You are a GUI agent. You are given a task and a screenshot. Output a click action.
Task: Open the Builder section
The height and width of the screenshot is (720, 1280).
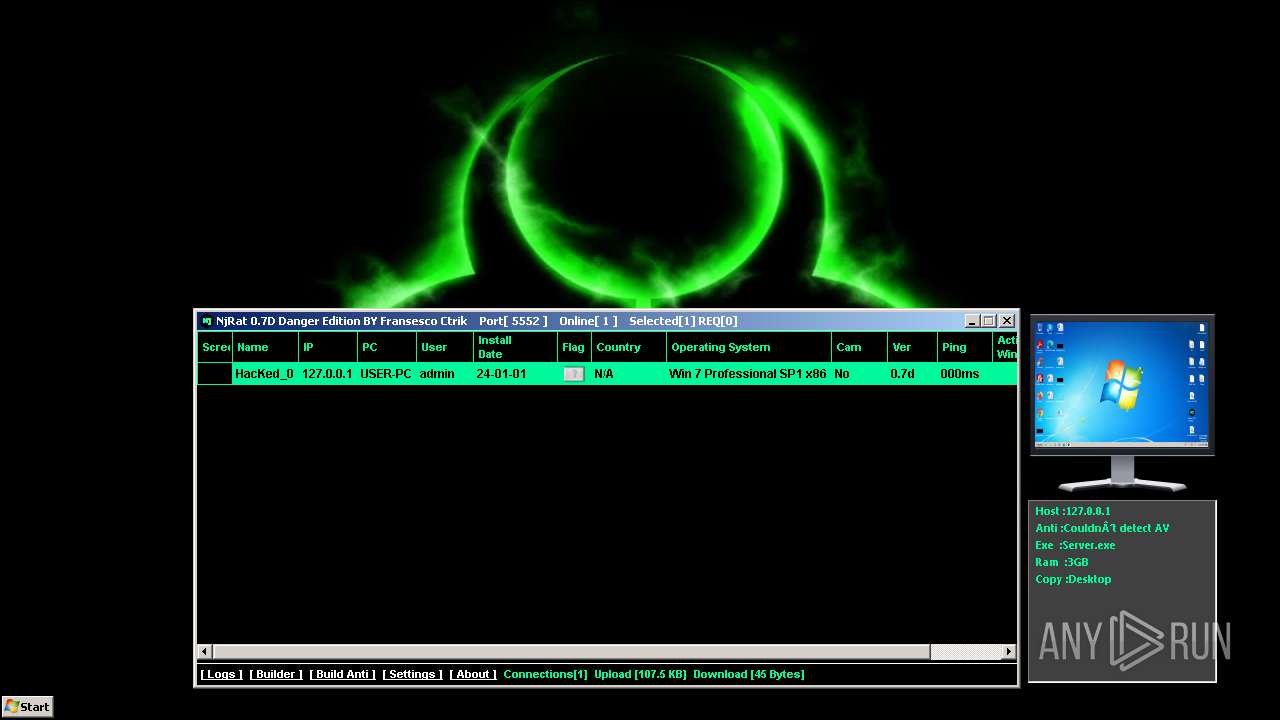coord(276,674)
